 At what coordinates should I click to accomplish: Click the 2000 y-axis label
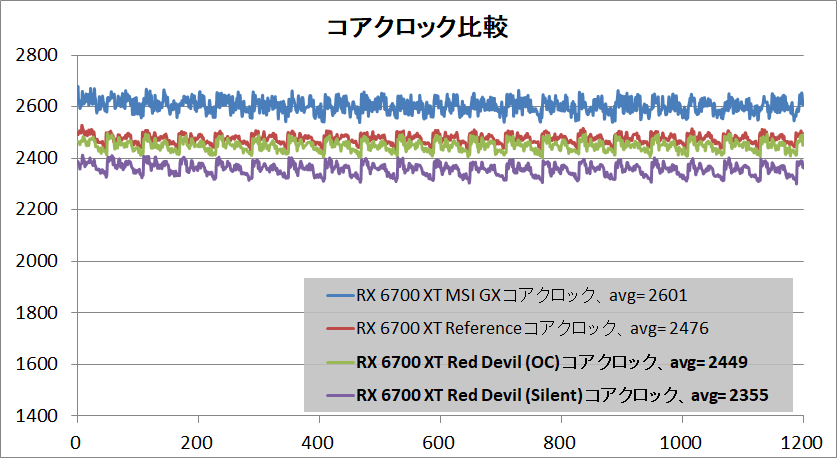pyautogui.click(x=37, y=261)
